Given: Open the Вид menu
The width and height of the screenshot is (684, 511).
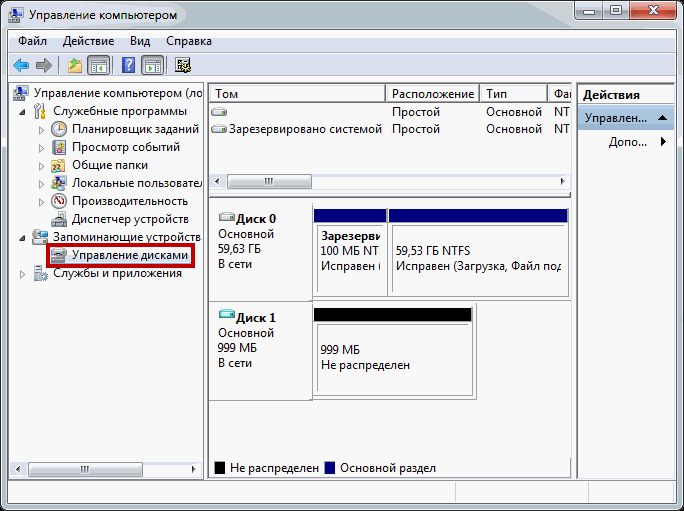Looking at the screenshot, I should coord(140,41).
